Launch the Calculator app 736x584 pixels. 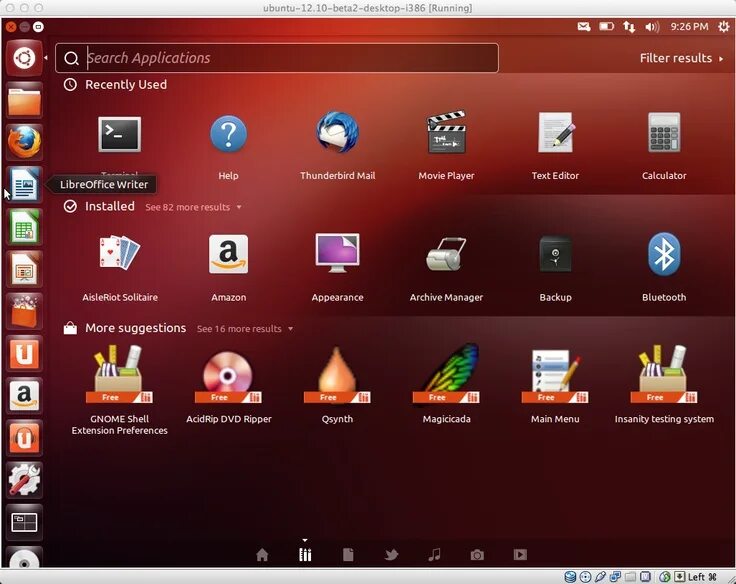[664, 132]
